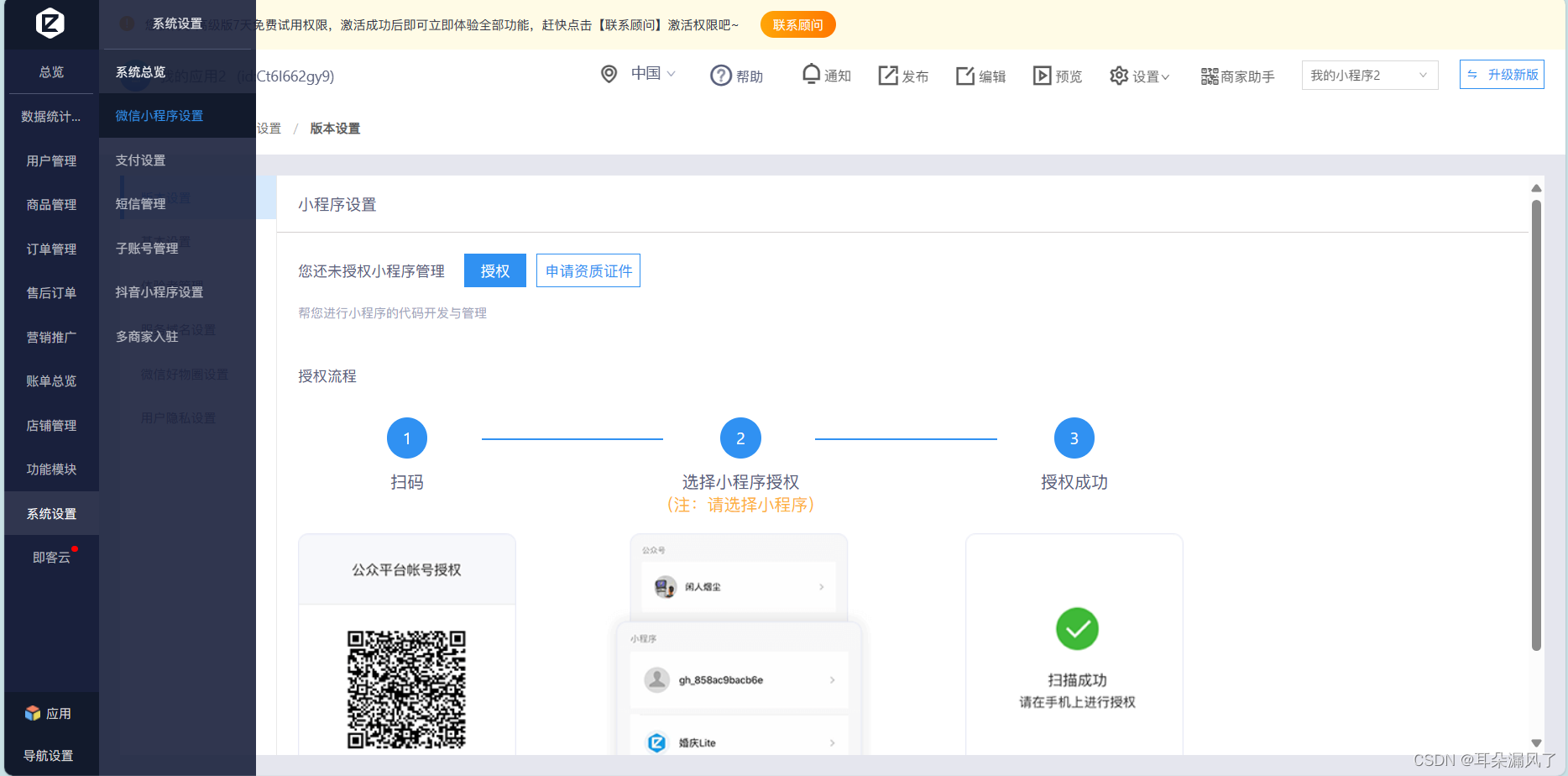Viewport: 1568px width, 776px height.
Task: Expand the 设置 dropdown arrow
Action: 1165,77
